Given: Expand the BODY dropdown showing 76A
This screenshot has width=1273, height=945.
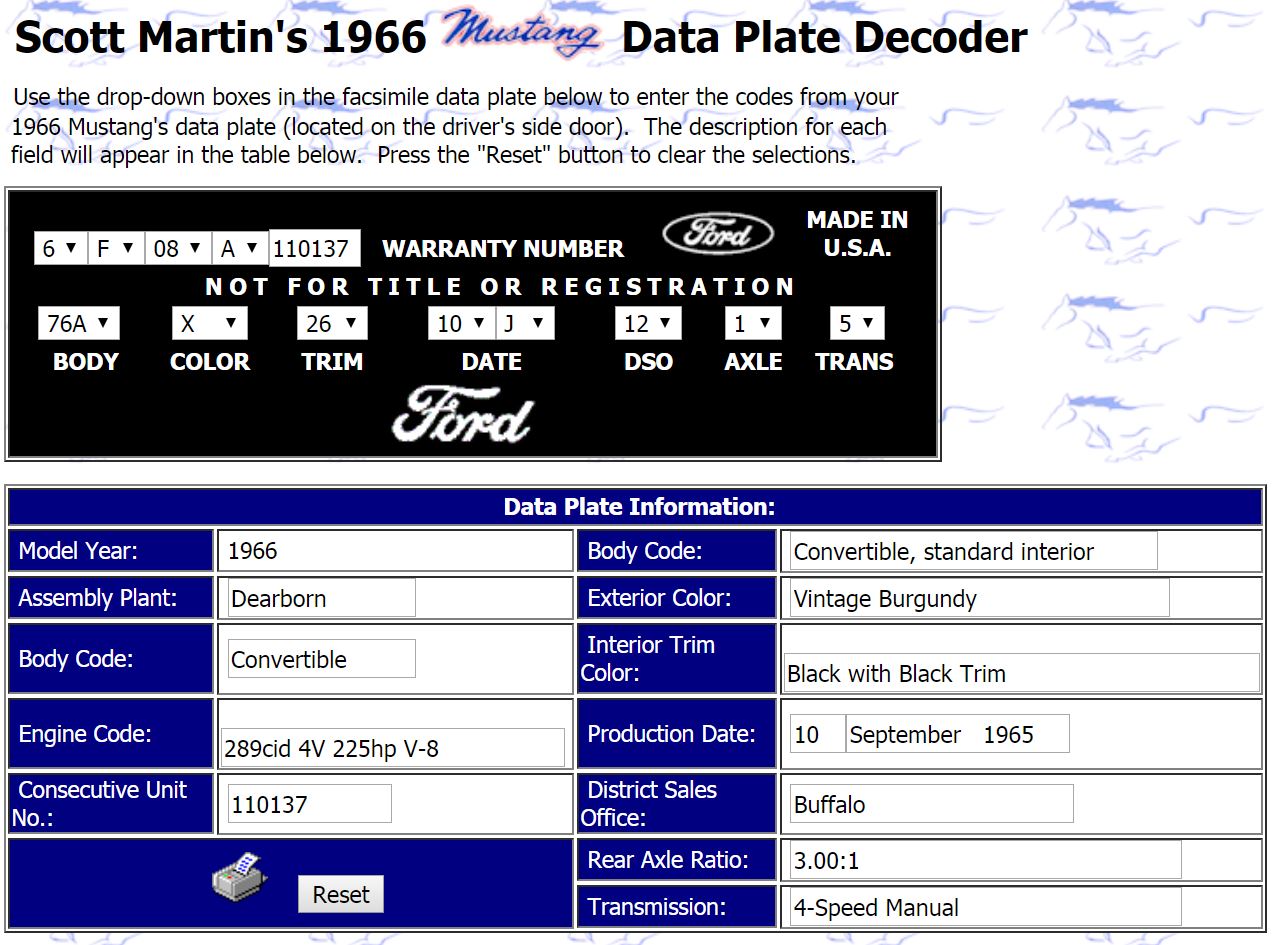Looking at the screenshot, I should pos(78,323).
